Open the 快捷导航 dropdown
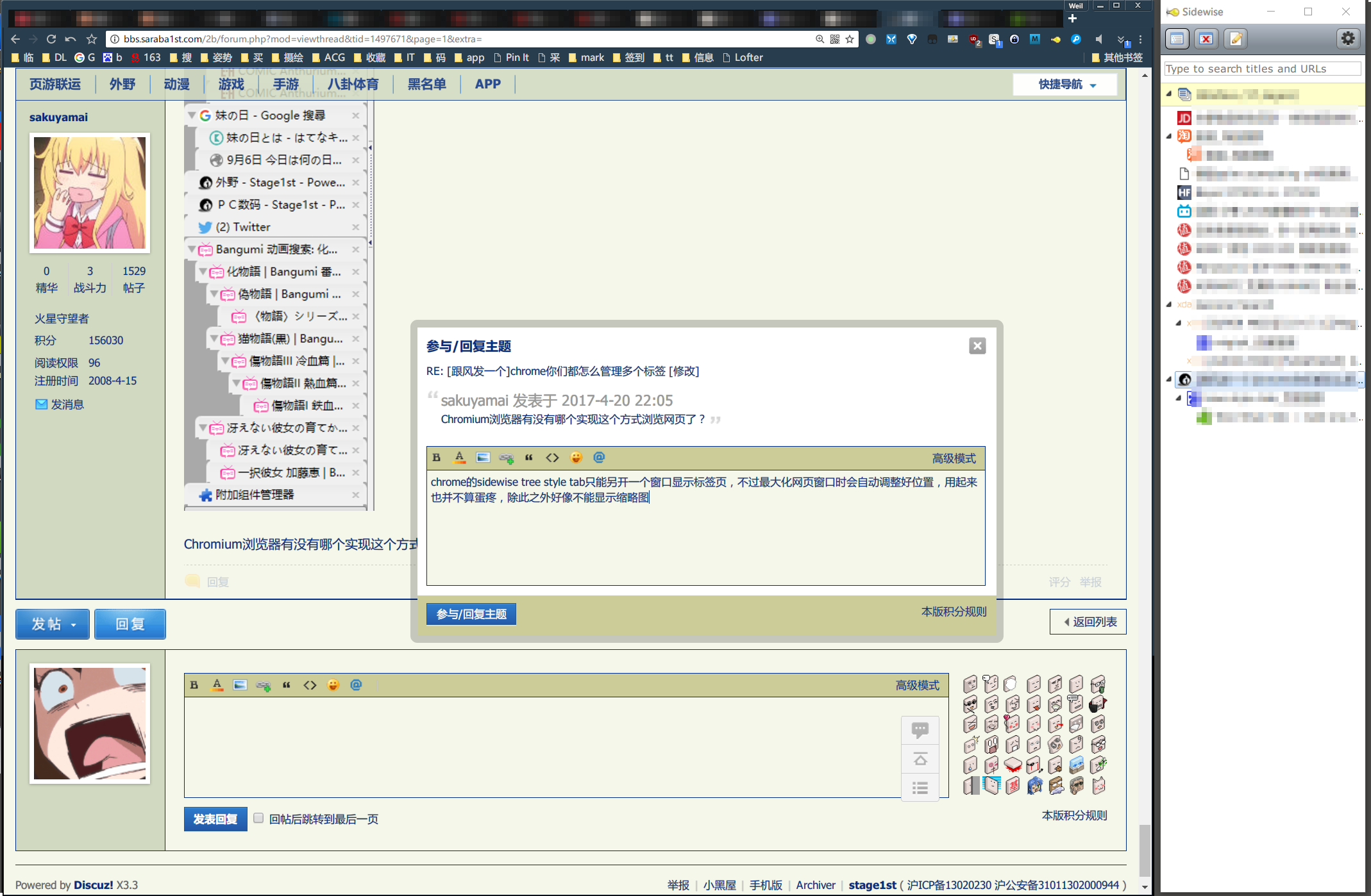 1066,85
